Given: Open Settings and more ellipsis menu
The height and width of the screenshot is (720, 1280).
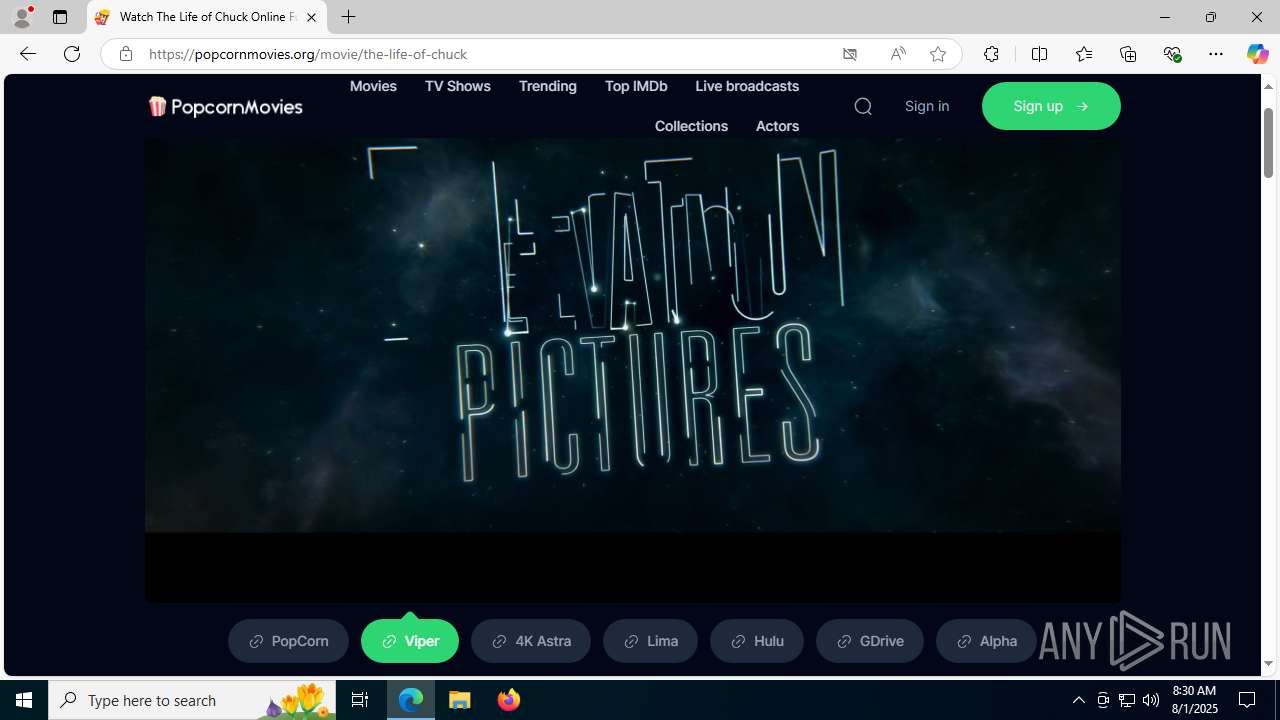Looking at the screenshot, I should pos(1216,54).
